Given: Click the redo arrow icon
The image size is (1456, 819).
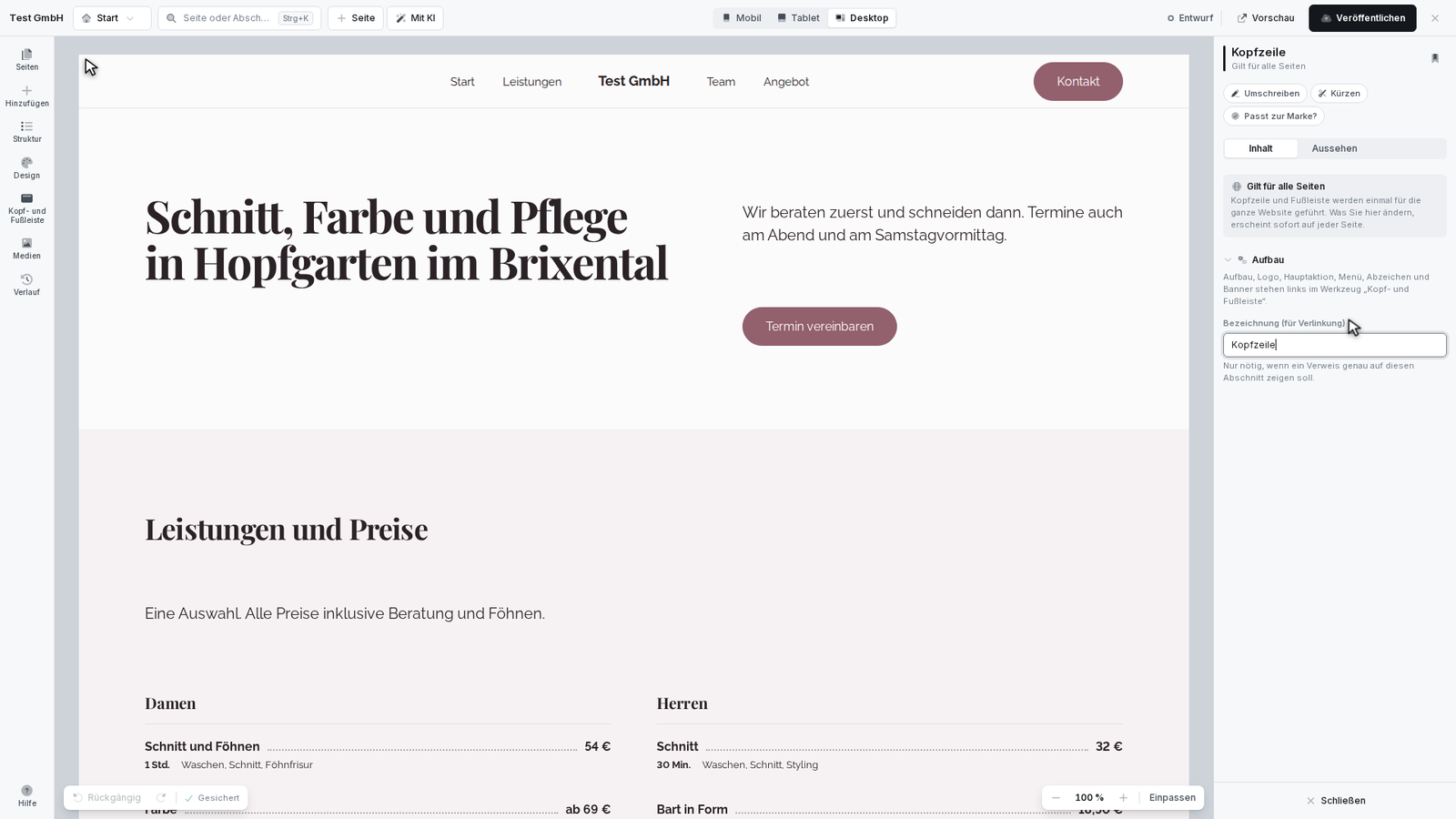Looking at the screenshot, I should pyautogui.click(x=161, y=798).
